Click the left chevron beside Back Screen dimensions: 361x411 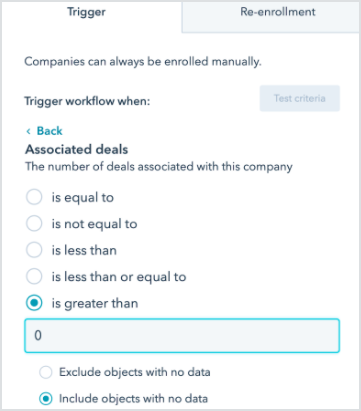pos(28,131)
